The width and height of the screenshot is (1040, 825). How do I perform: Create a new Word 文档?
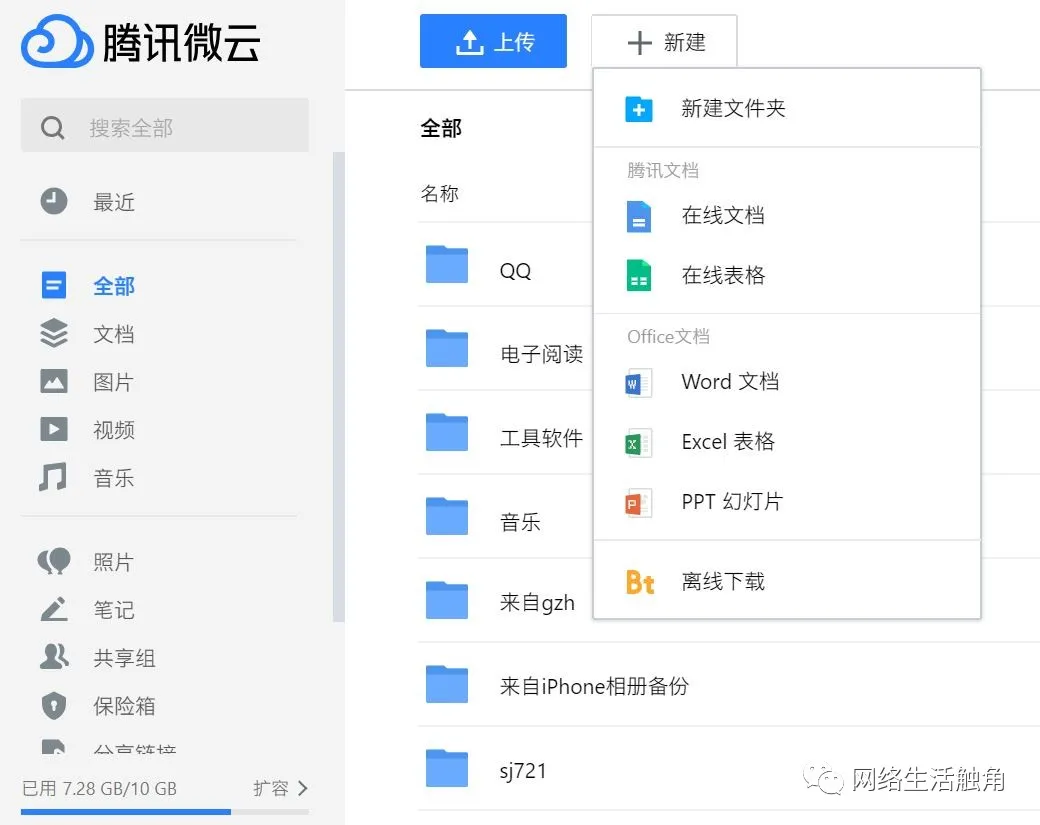(x=729, y=382)
